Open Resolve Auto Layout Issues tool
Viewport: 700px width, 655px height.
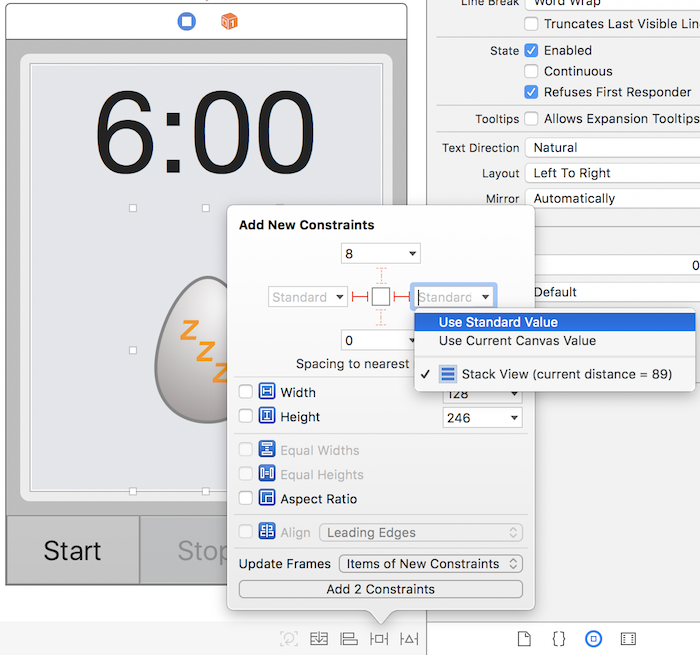410,639
